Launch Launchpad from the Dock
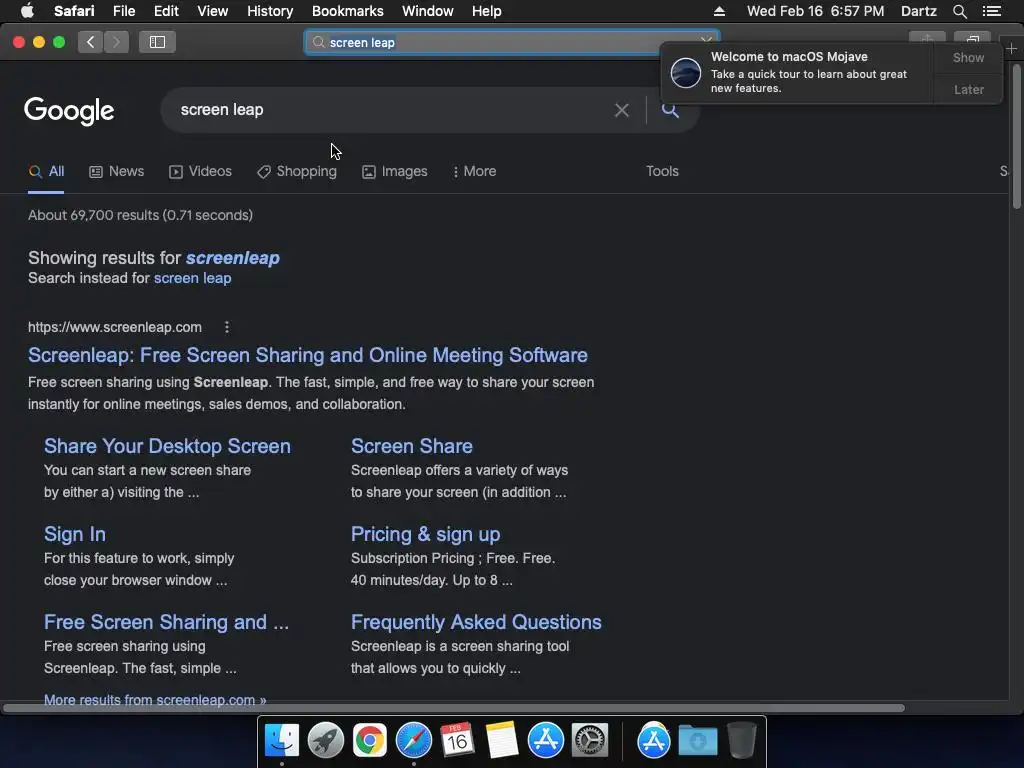 click(326, 741)
